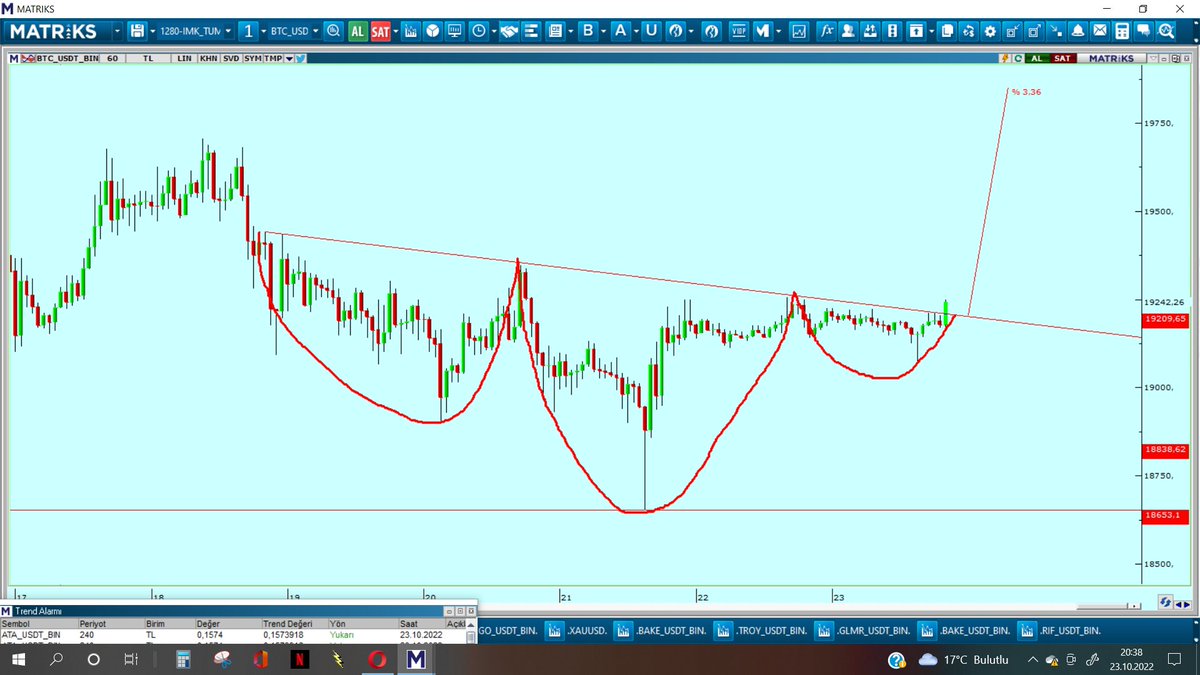
Task: Toggle SYM mode on chart toolbar
Action: tap(253, 58)
